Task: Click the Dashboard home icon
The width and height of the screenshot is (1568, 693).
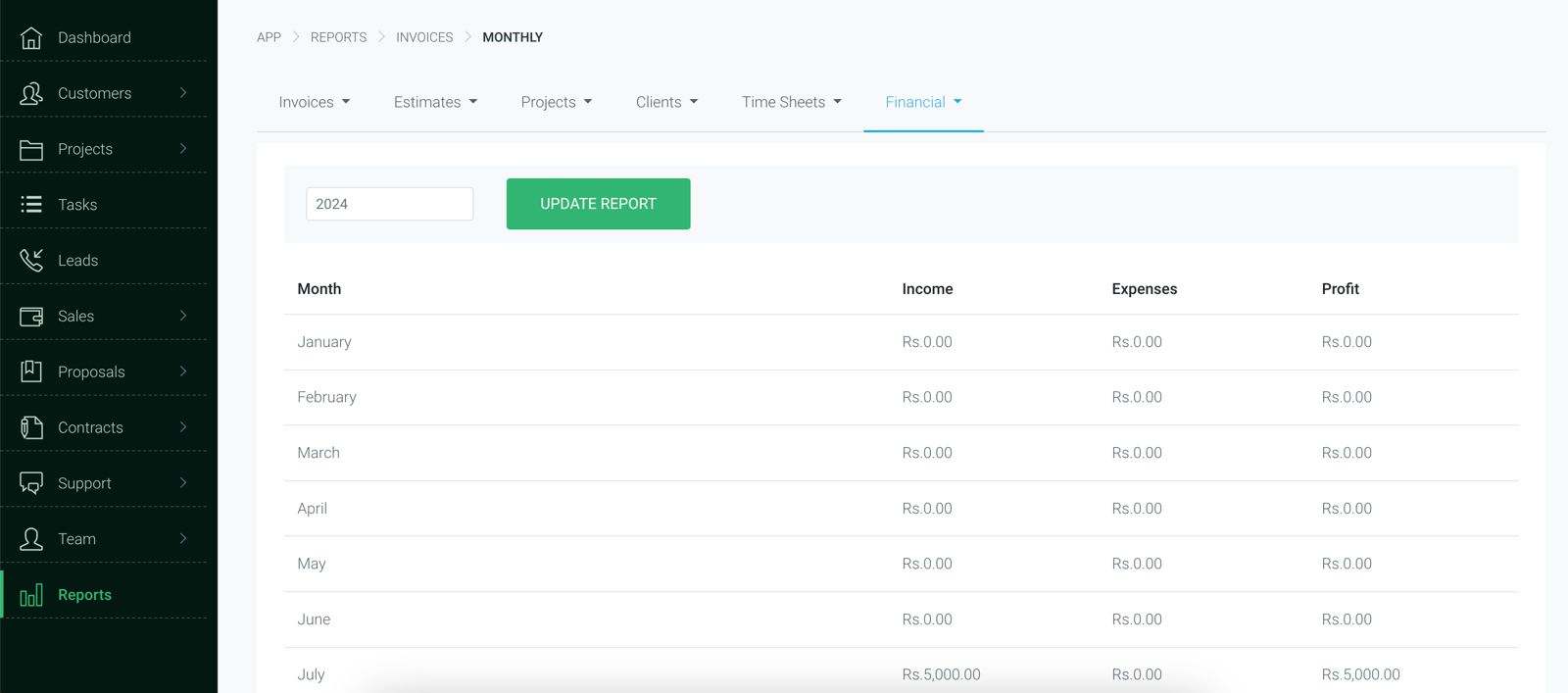Action: coord(31,37)
